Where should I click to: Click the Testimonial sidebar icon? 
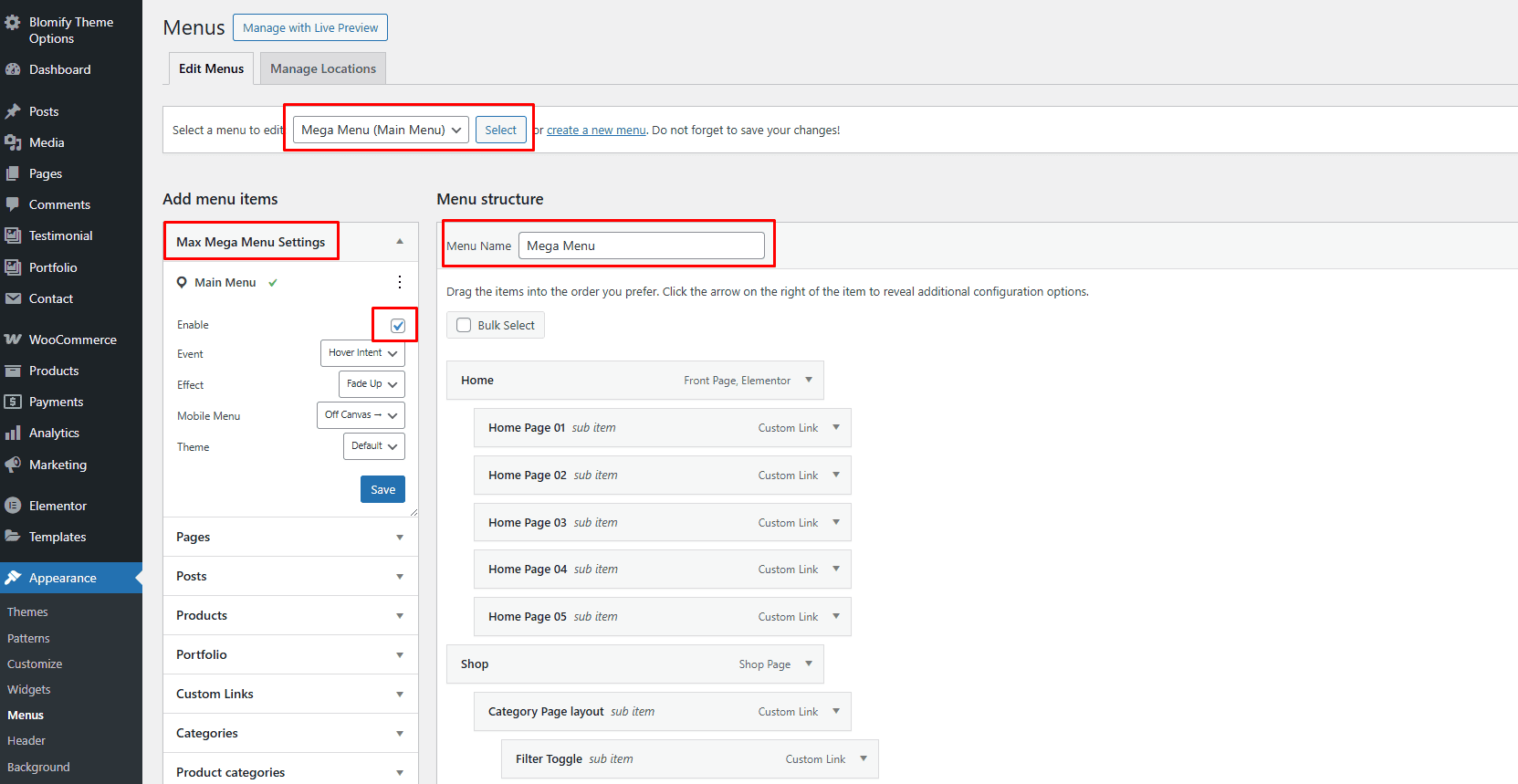13,235
